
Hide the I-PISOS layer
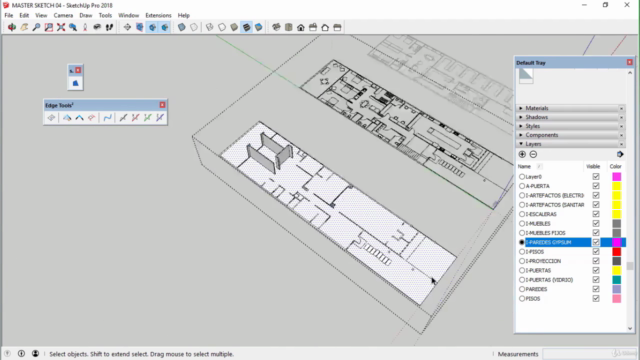point(596,251)
